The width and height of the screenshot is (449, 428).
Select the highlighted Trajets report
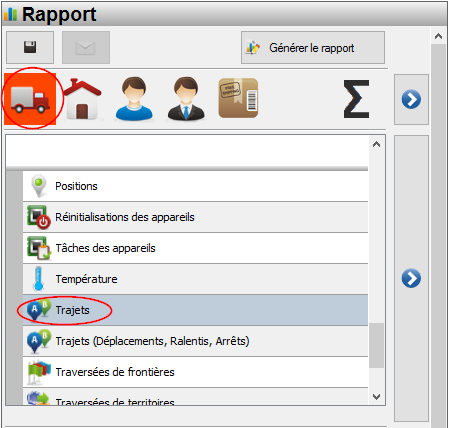(x=195, y=310)
